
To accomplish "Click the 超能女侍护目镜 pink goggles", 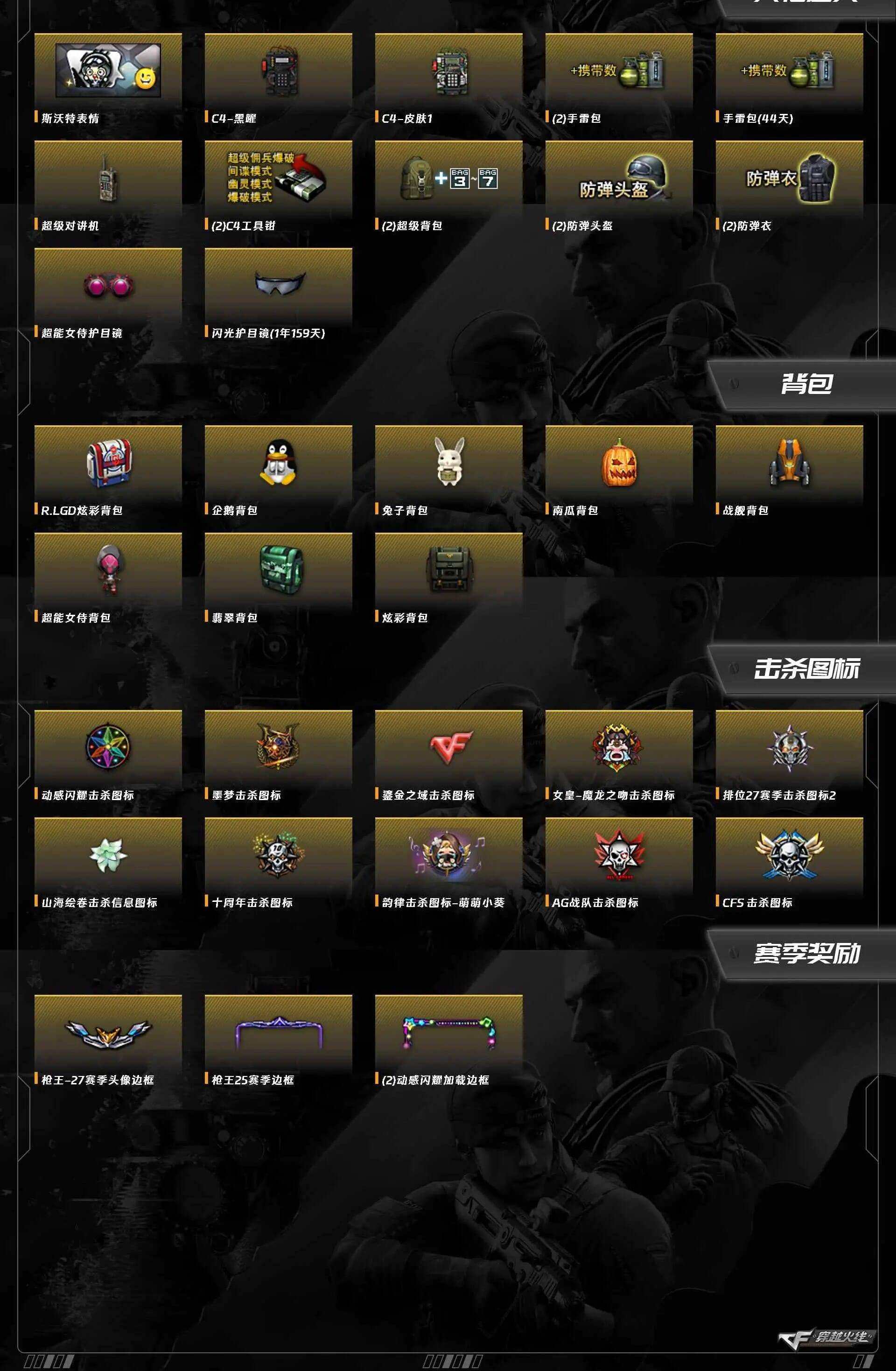I will (x=108, y=285).
